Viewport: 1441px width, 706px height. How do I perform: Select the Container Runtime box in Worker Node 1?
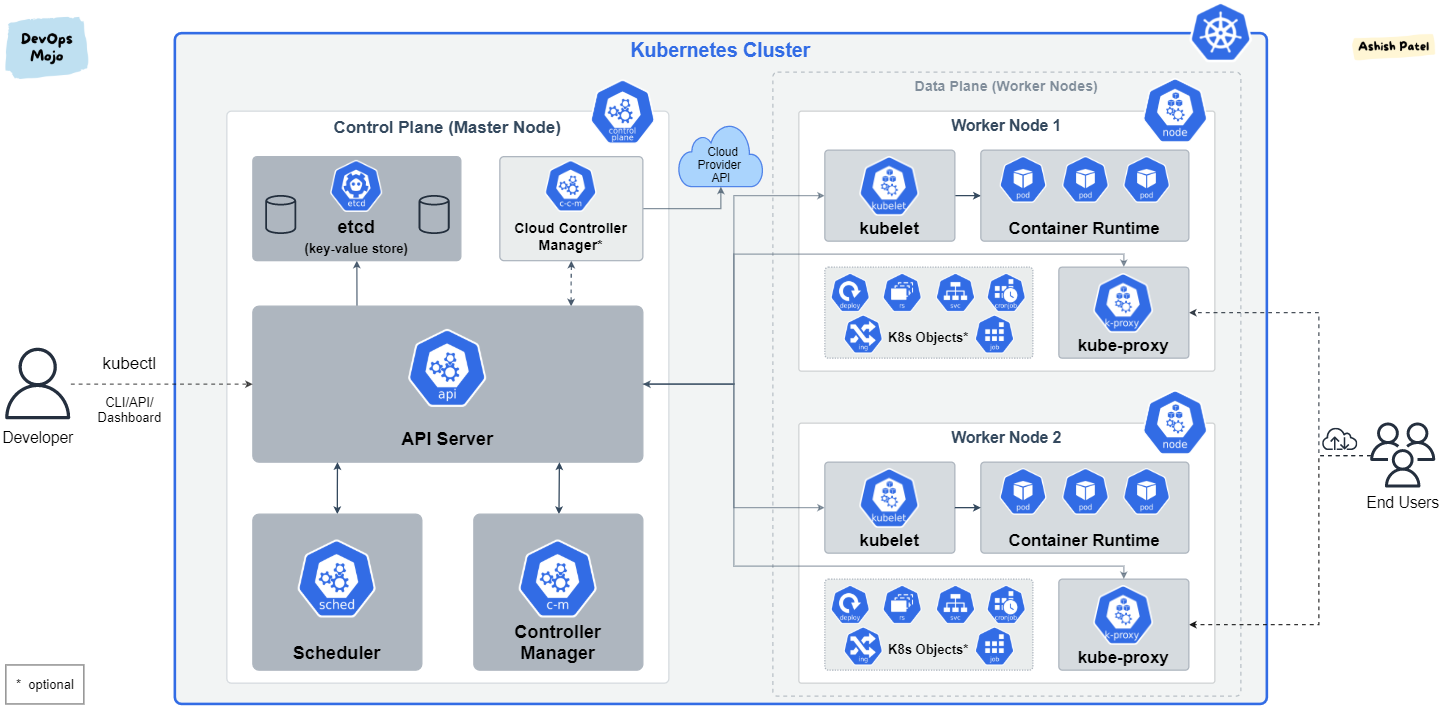[x=1084, y=196]
